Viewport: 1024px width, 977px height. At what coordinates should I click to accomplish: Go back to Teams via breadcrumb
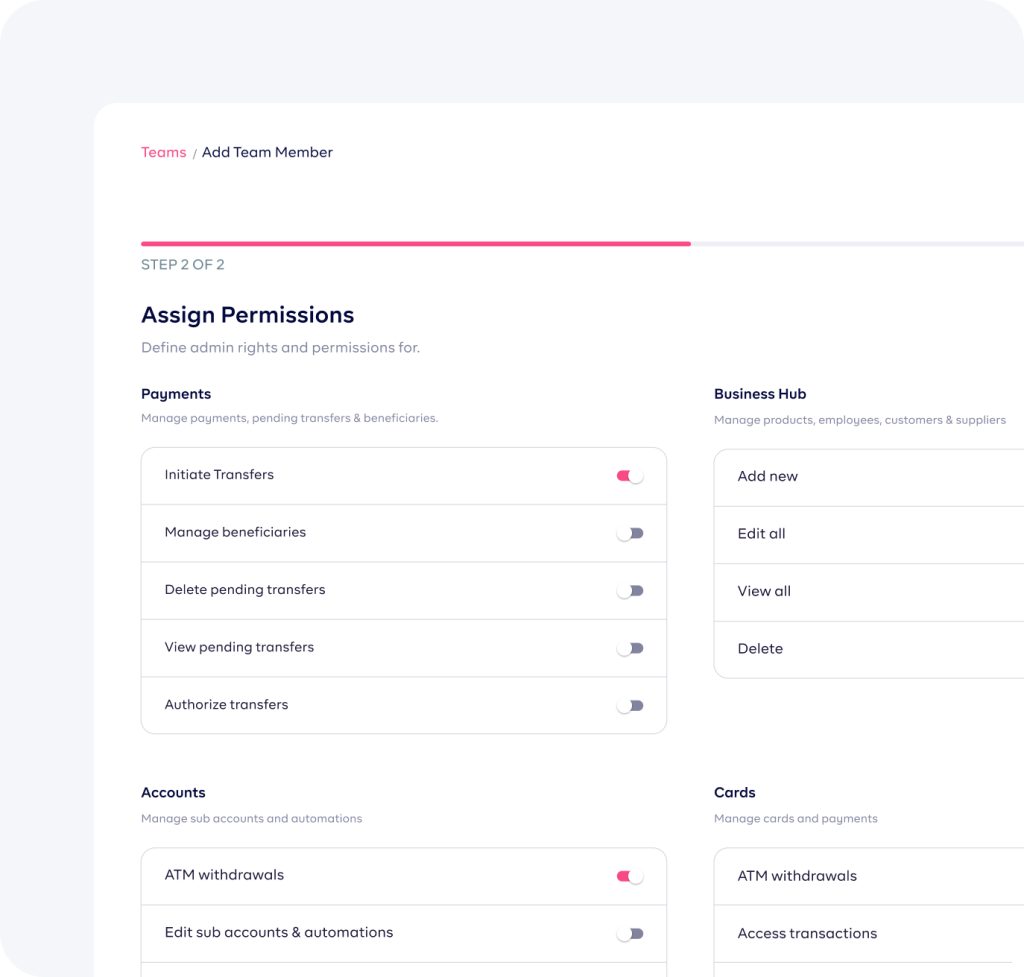click(163, 152)
